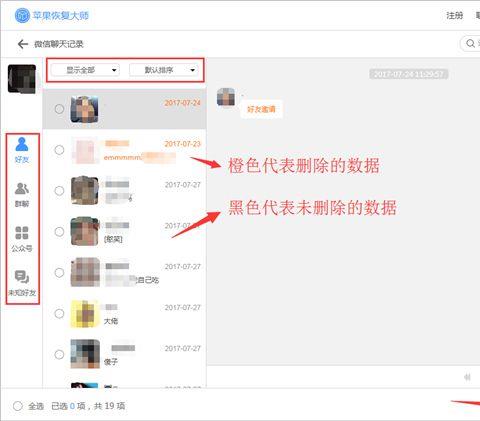This screenshot has height=421, width=480.
Task: Select radio for the 大佬 chat row
Action: click(59, 314)
